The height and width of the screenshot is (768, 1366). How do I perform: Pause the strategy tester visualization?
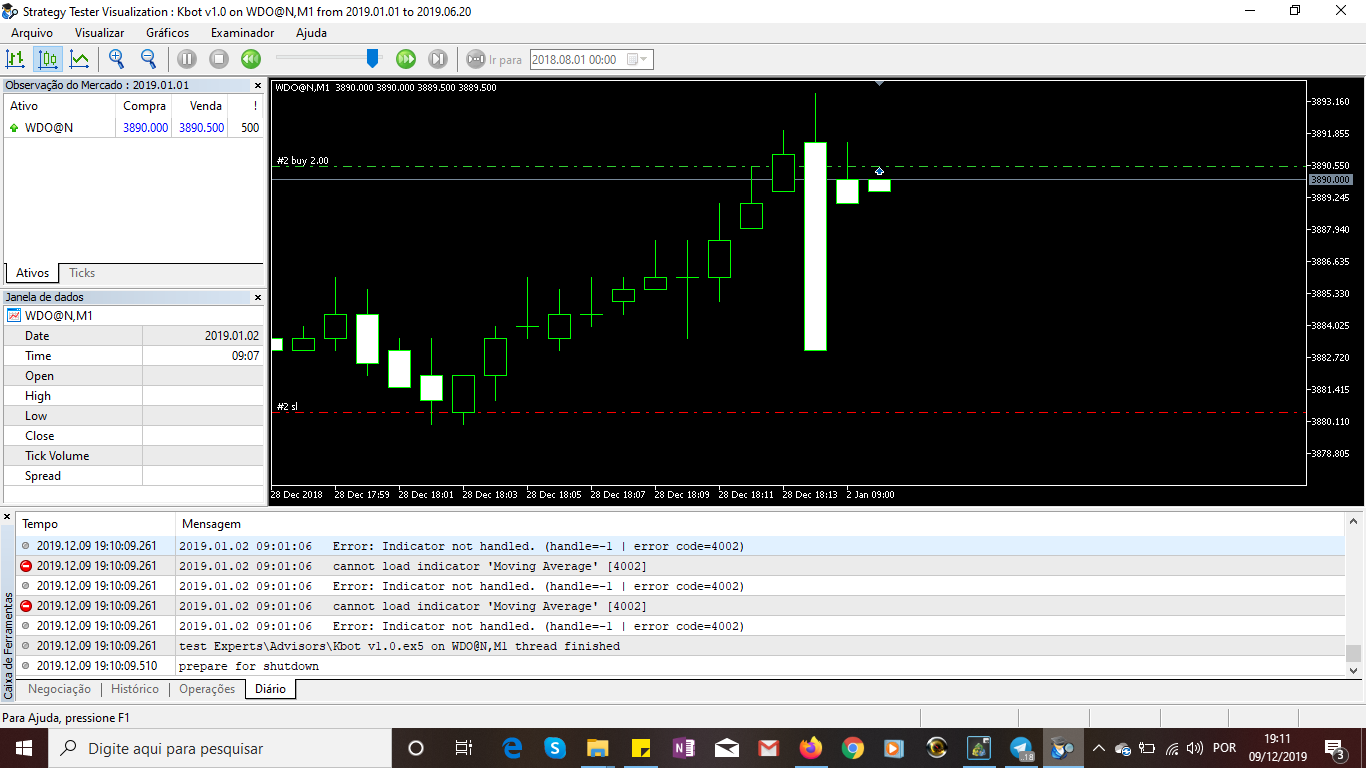point(187,59)
